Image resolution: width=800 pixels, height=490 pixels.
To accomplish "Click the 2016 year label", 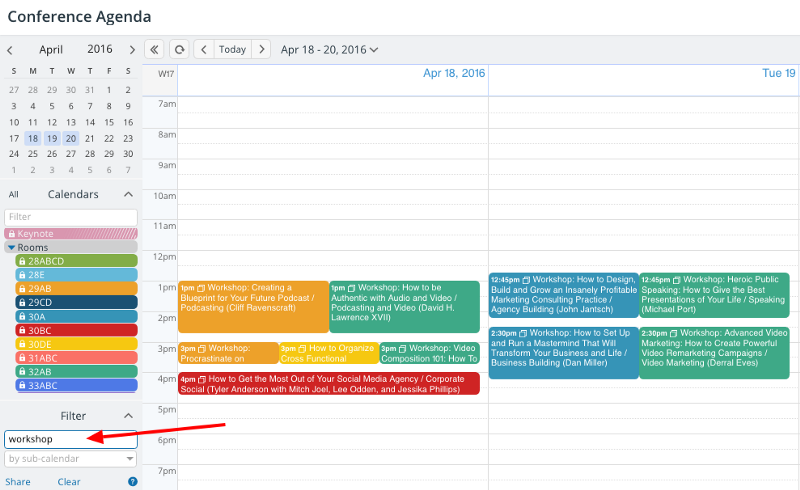I will pos(99,49).
